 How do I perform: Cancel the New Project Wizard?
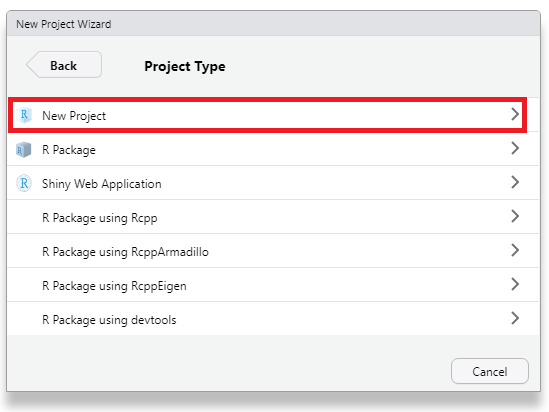pyautogui.click(x=489, y=371)
